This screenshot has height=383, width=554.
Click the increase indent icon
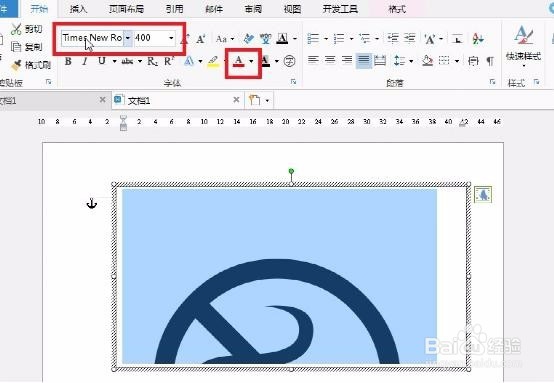click(x=409, y=38)
